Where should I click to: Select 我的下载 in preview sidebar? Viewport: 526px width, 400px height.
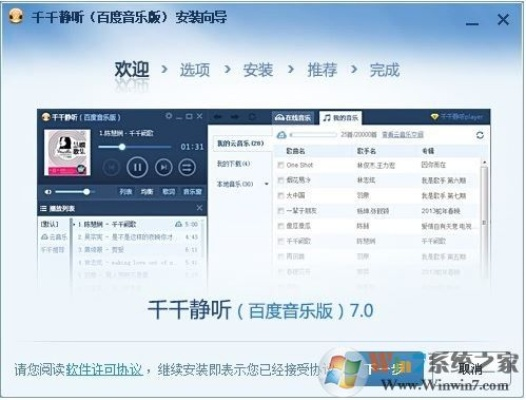(x=233, y=164)
